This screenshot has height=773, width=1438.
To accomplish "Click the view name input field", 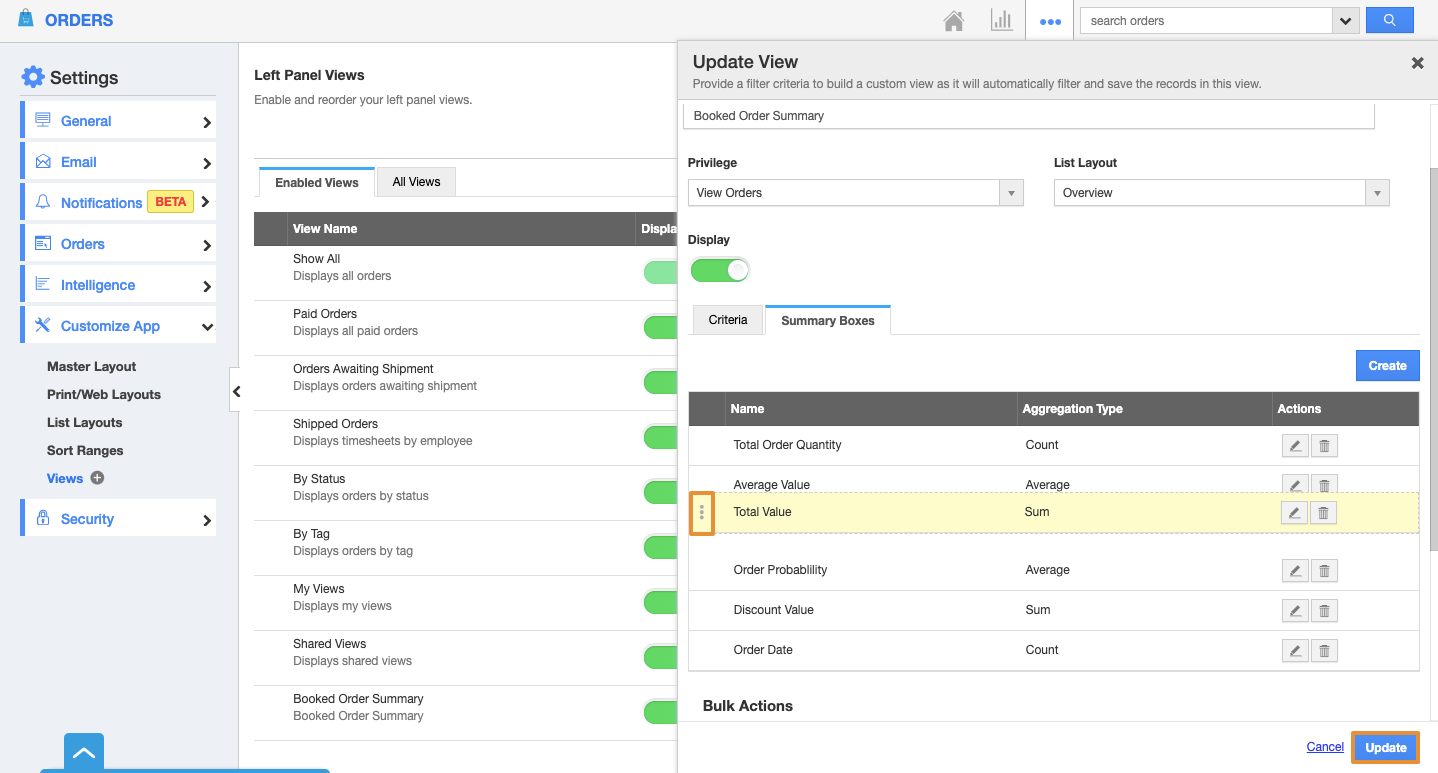I will point(1029,116).
